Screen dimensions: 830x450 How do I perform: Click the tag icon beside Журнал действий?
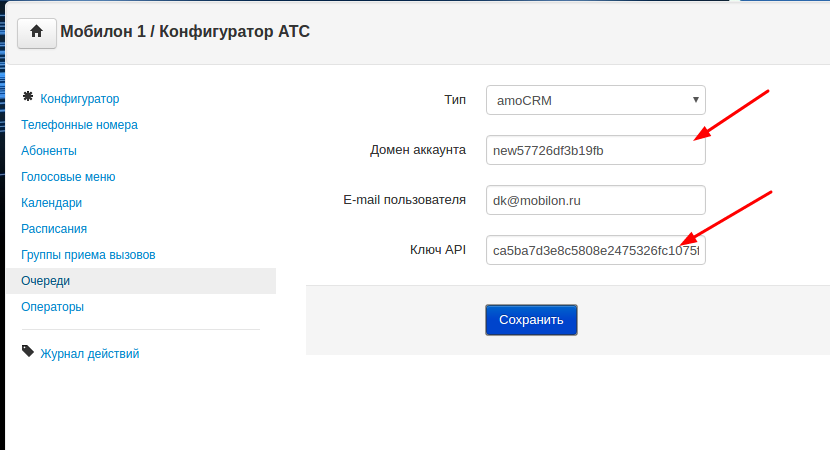coord(28,351)
